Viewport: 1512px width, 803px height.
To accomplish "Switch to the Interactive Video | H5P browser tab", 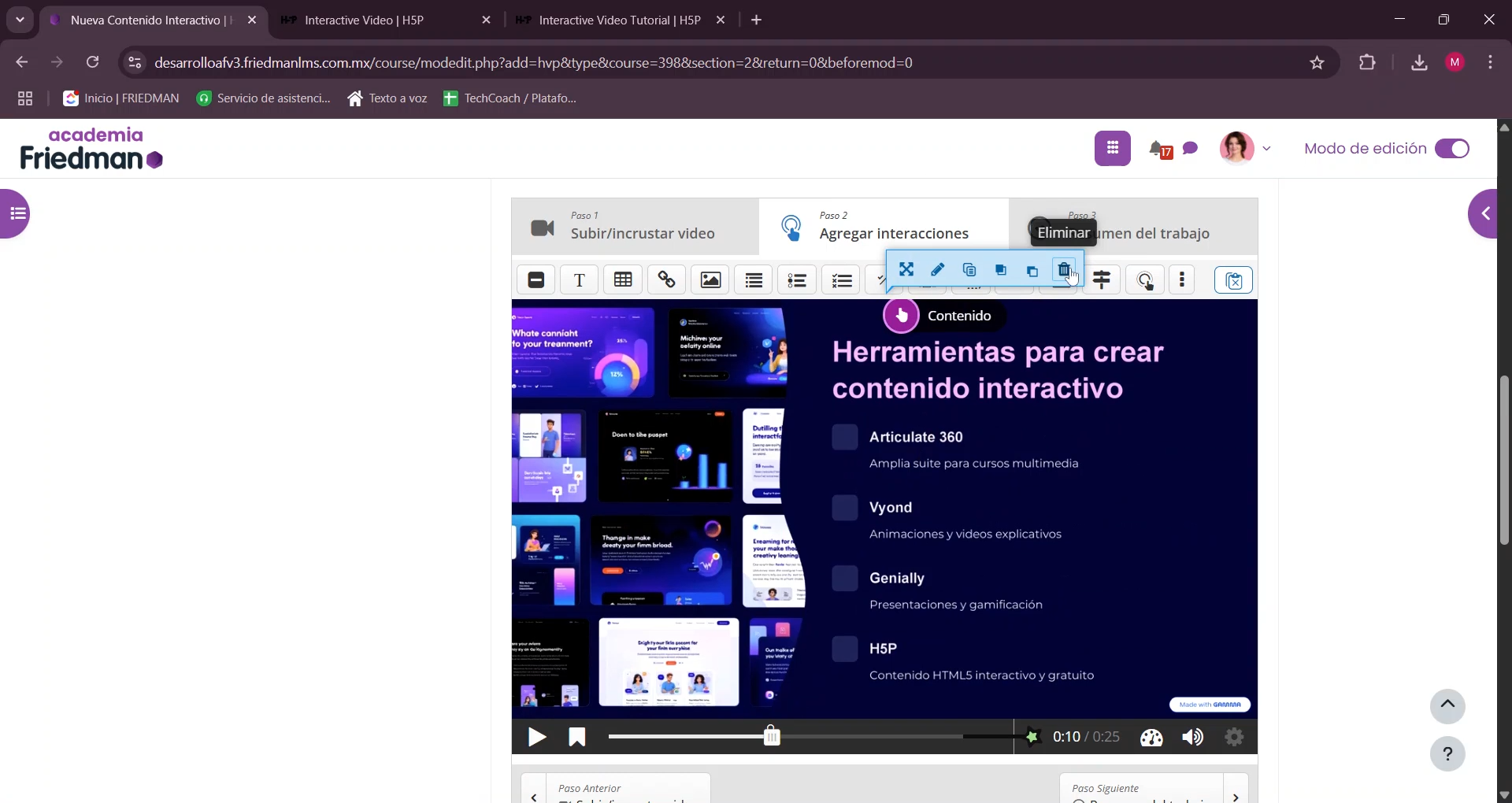I will tap(386, 20).
